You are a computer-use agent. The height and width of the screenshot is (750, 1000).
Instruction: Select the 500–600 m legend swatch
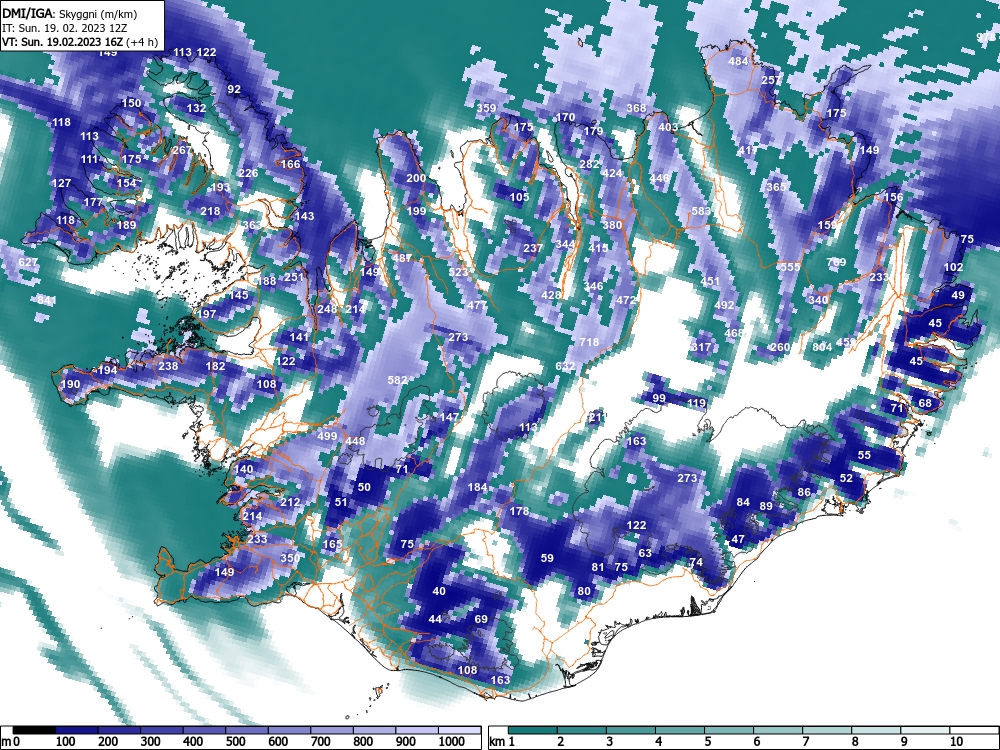[247, 731]
